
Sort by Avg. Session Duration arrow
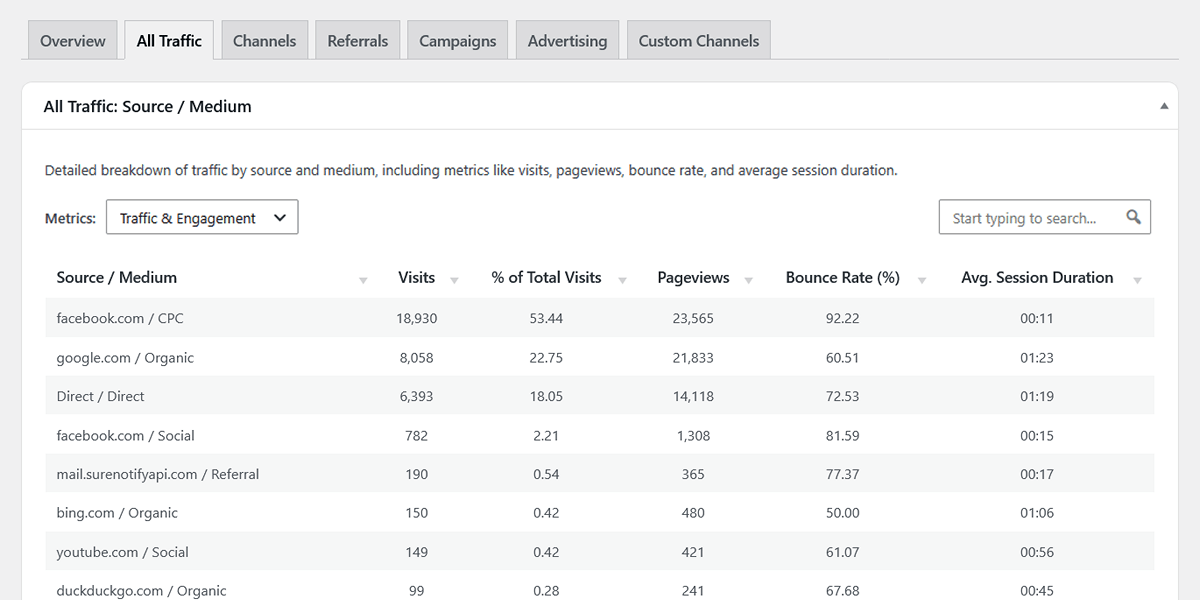1137,281
